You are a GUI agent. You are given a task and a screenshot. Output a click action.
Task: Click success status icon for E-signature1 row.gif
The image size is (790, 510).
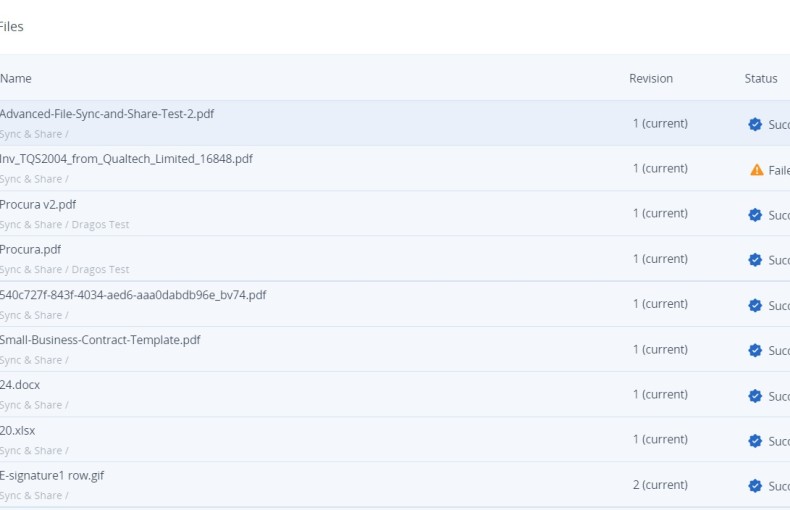point(755,486)
